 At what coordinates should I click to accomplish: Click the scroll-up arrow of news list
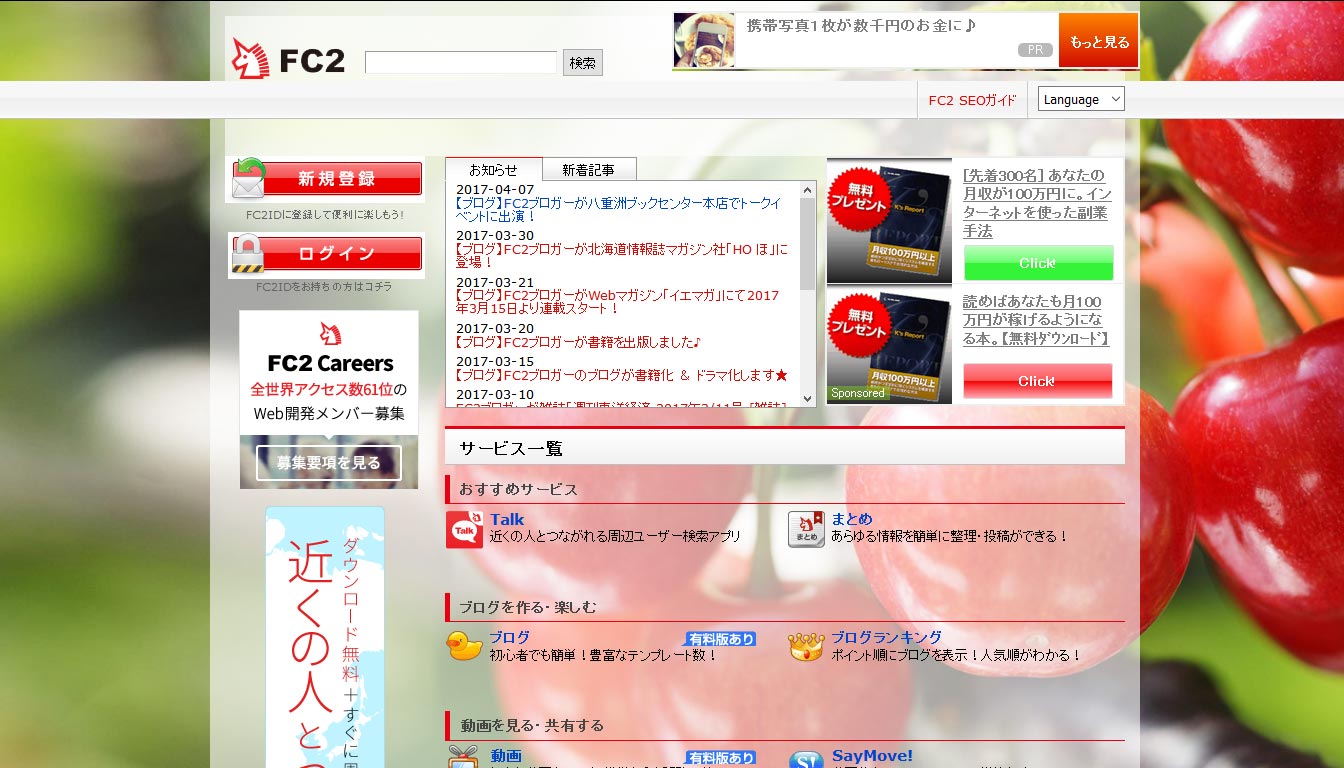pos(808,190)
